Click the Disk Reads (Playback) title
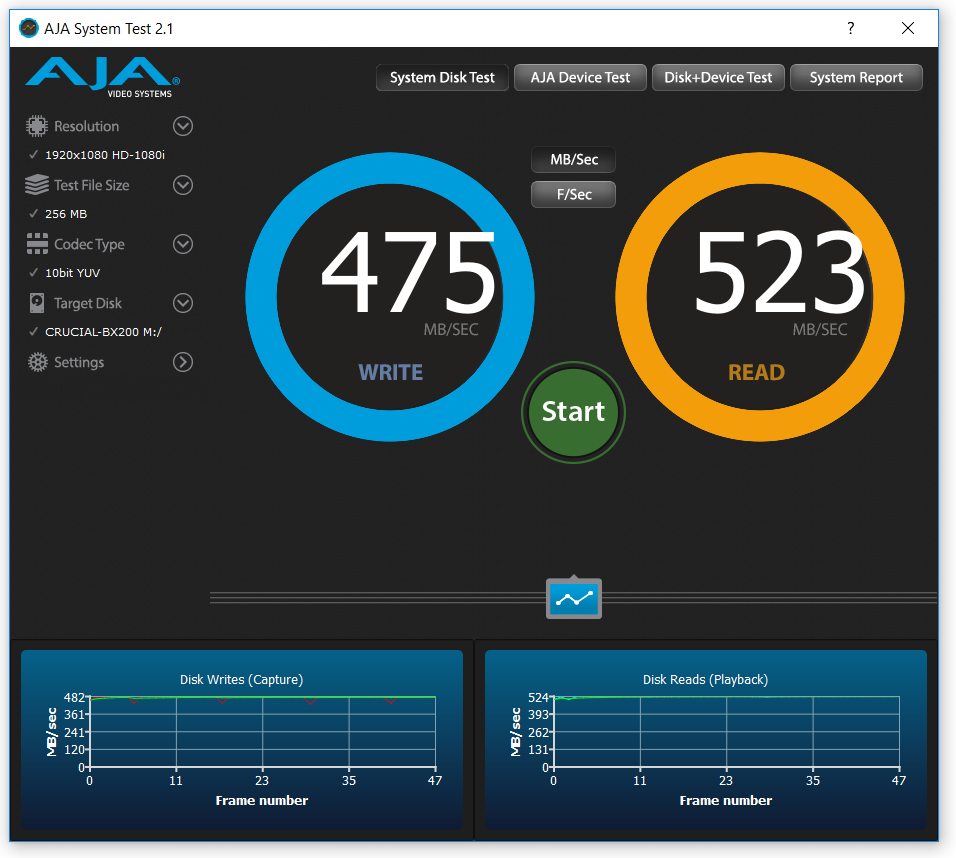956x858 pixels. tap(705, 679)
